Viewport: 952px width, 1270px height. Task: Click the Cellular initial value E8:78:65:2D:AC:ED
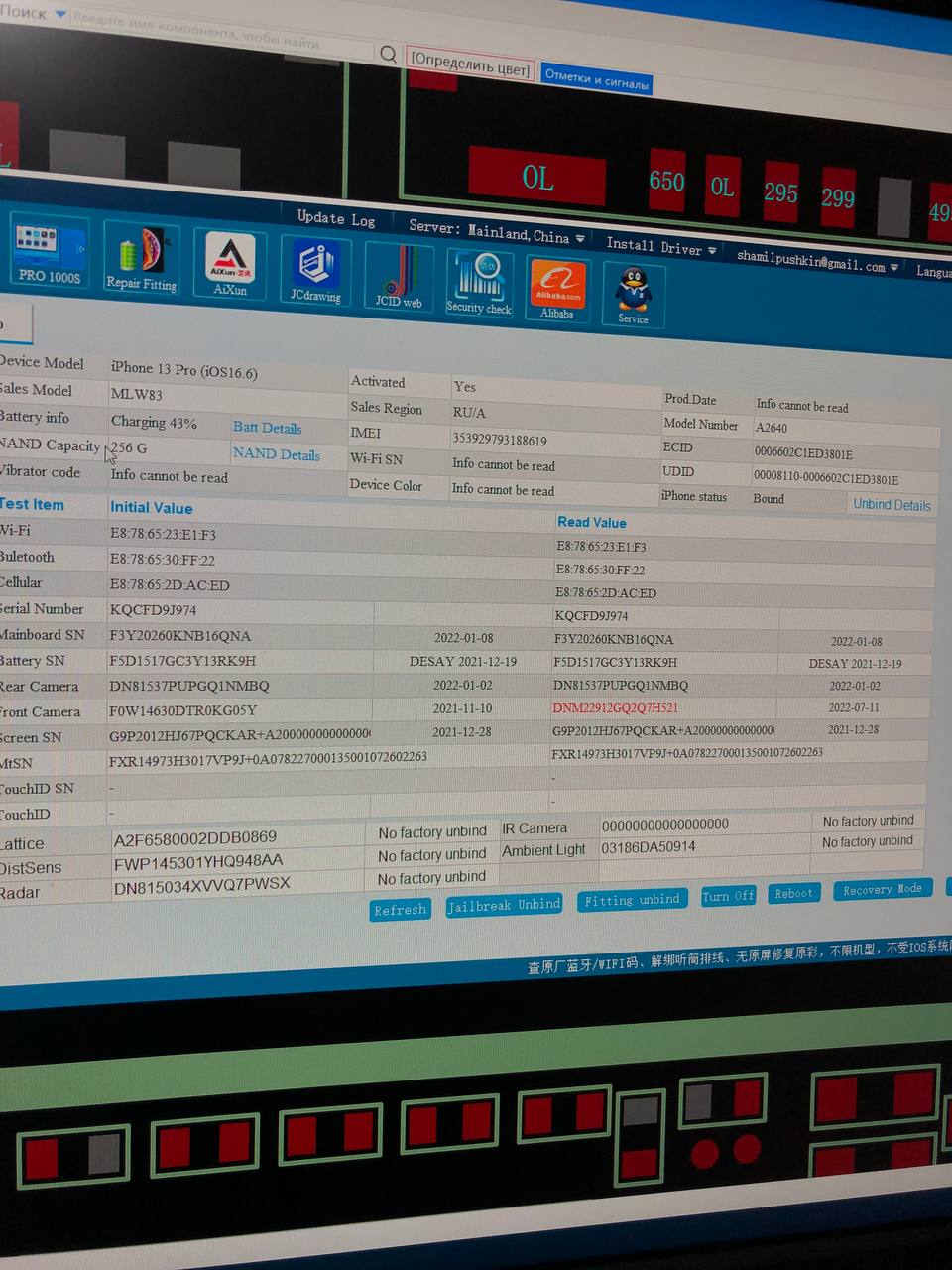tap(170, 585)
